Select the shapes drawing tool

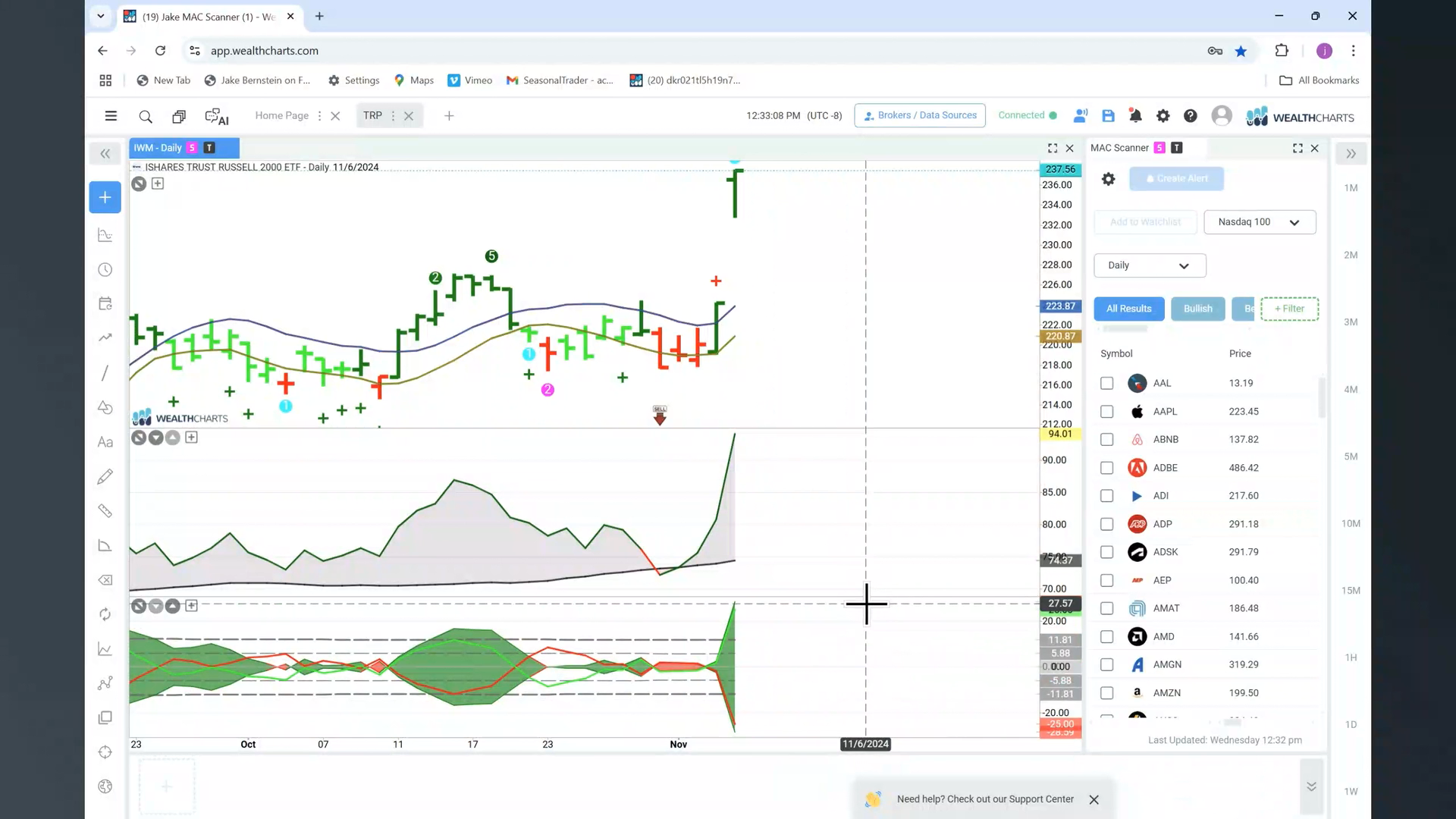(105, 407)
